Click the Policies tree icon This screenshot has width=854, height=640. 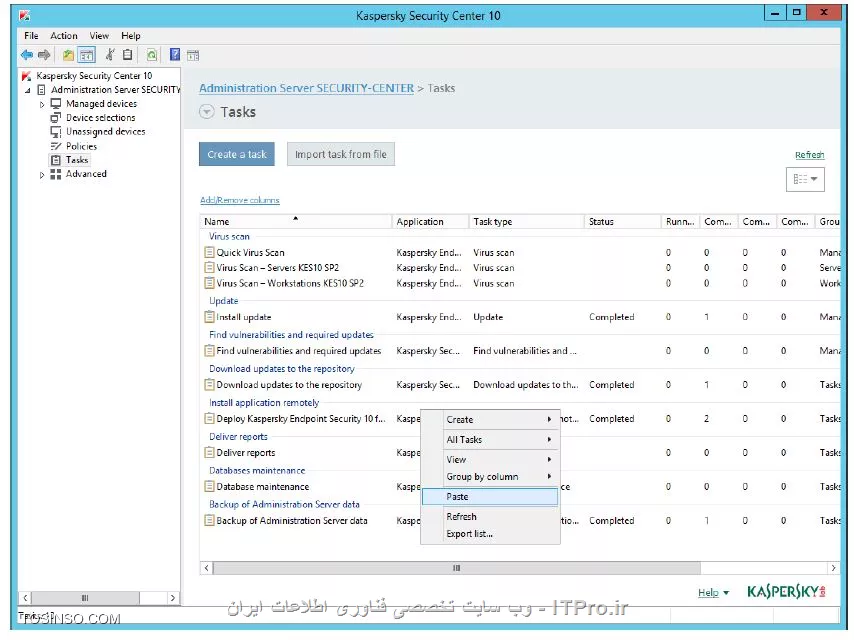coord(56,146)
